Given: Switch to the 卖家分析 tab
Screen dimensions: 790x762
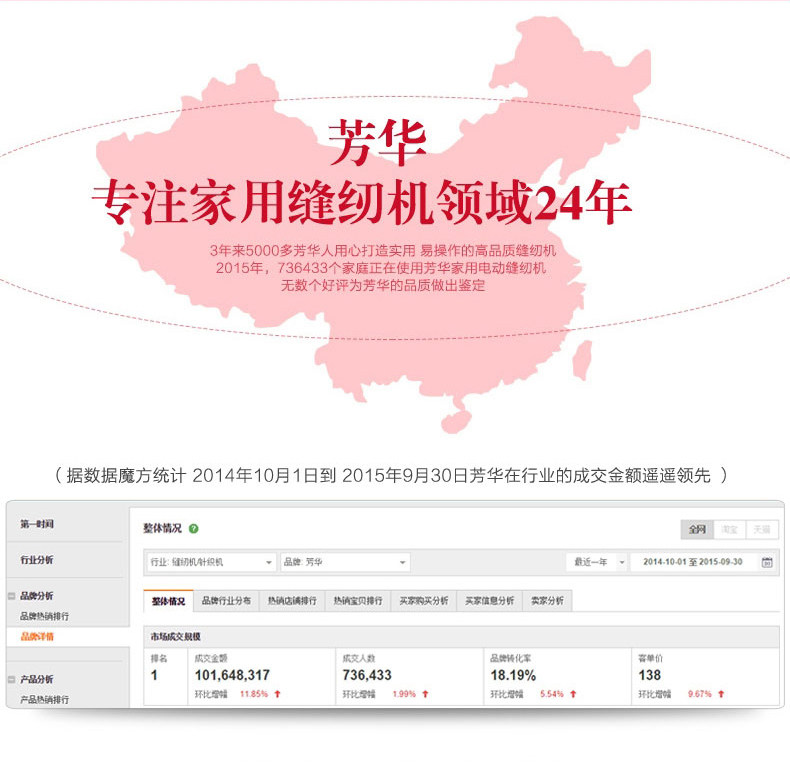Looking at the screenshot, I should point(547,601).
